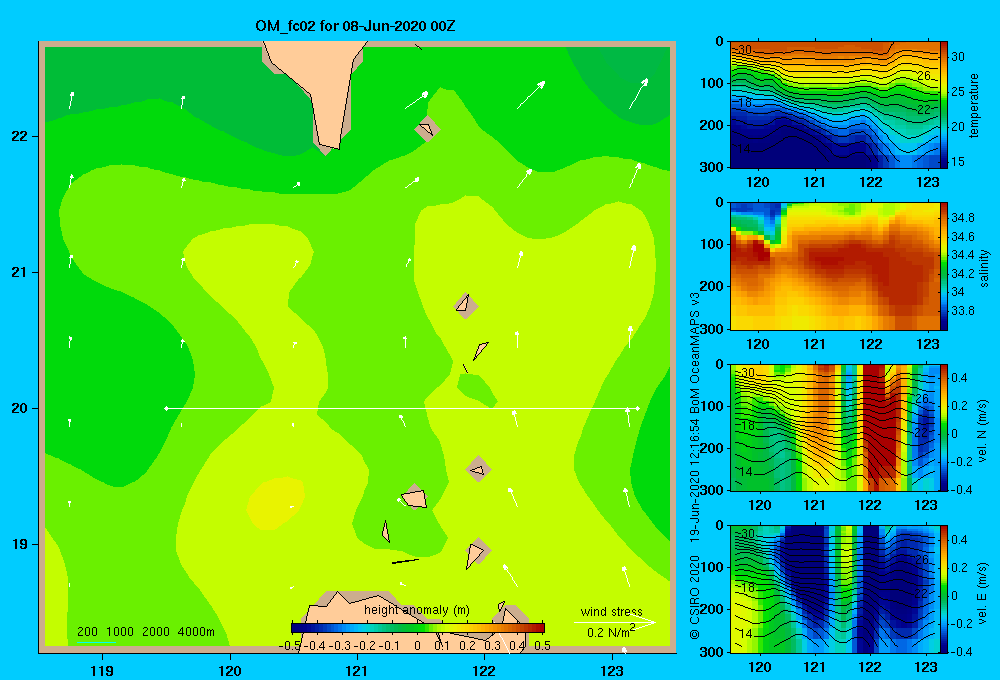
Task: Click the 'salinity' axis label
Action: 984,268
